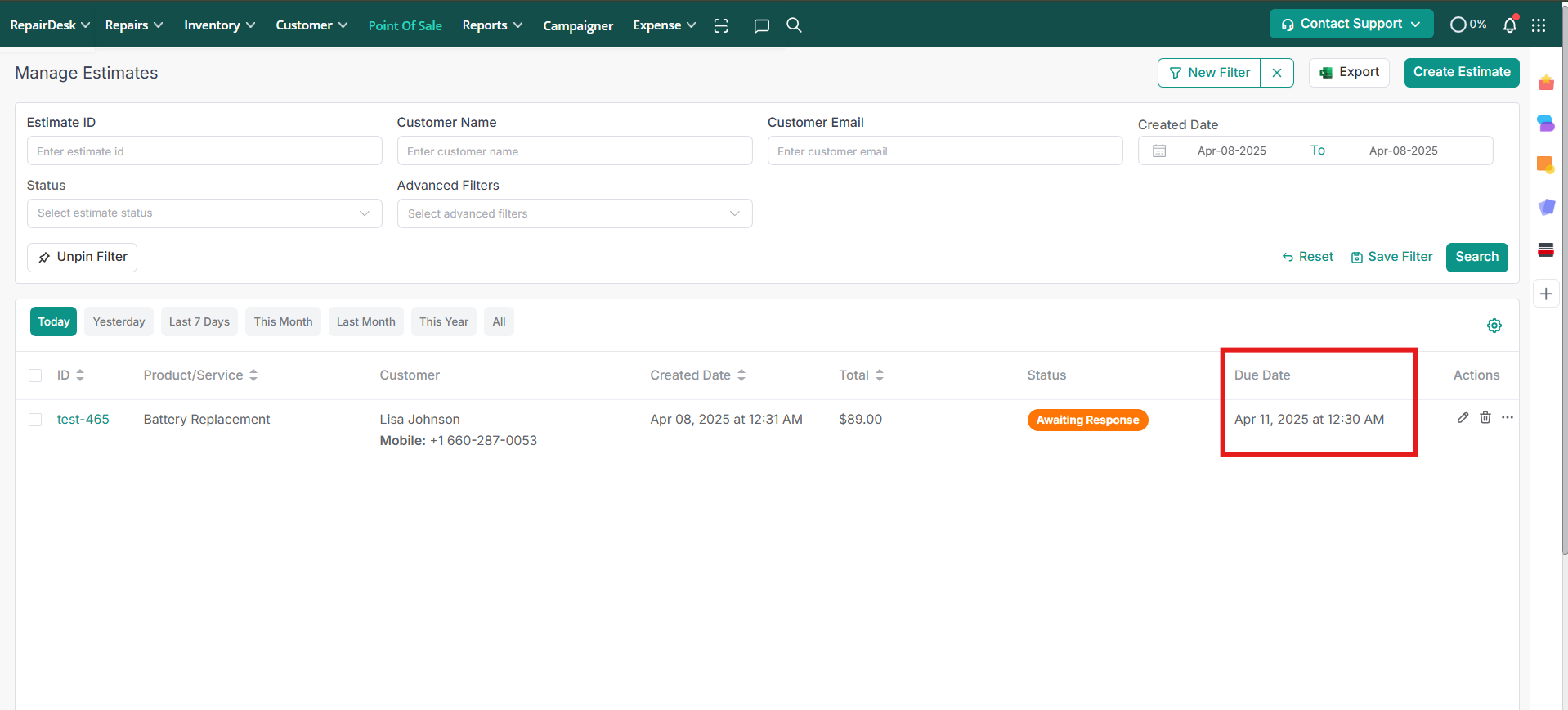Edit estimate test-465 with pencil icon
Viewport: 1568px width, 710px height.
pyautogui.click(x=1463, y=418)
